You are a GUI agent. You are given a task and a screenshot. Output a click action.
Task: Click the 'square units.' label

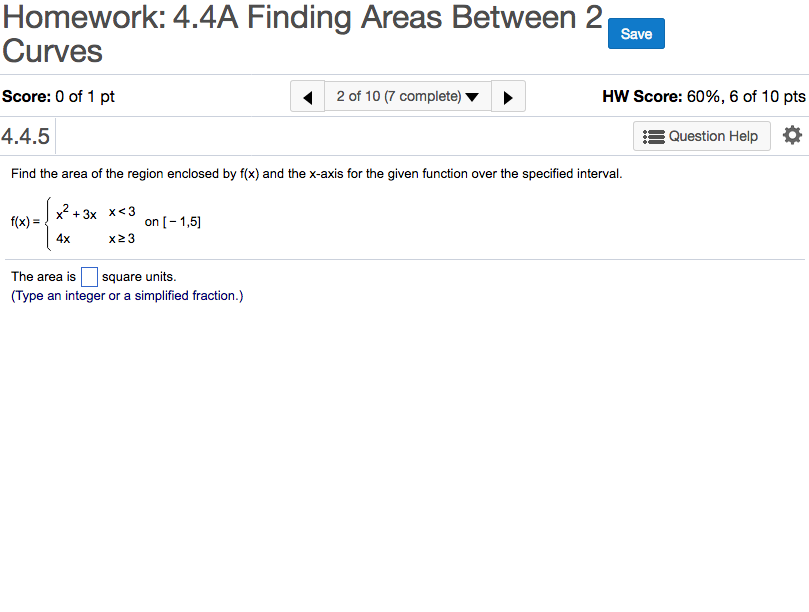coord(139,277)
